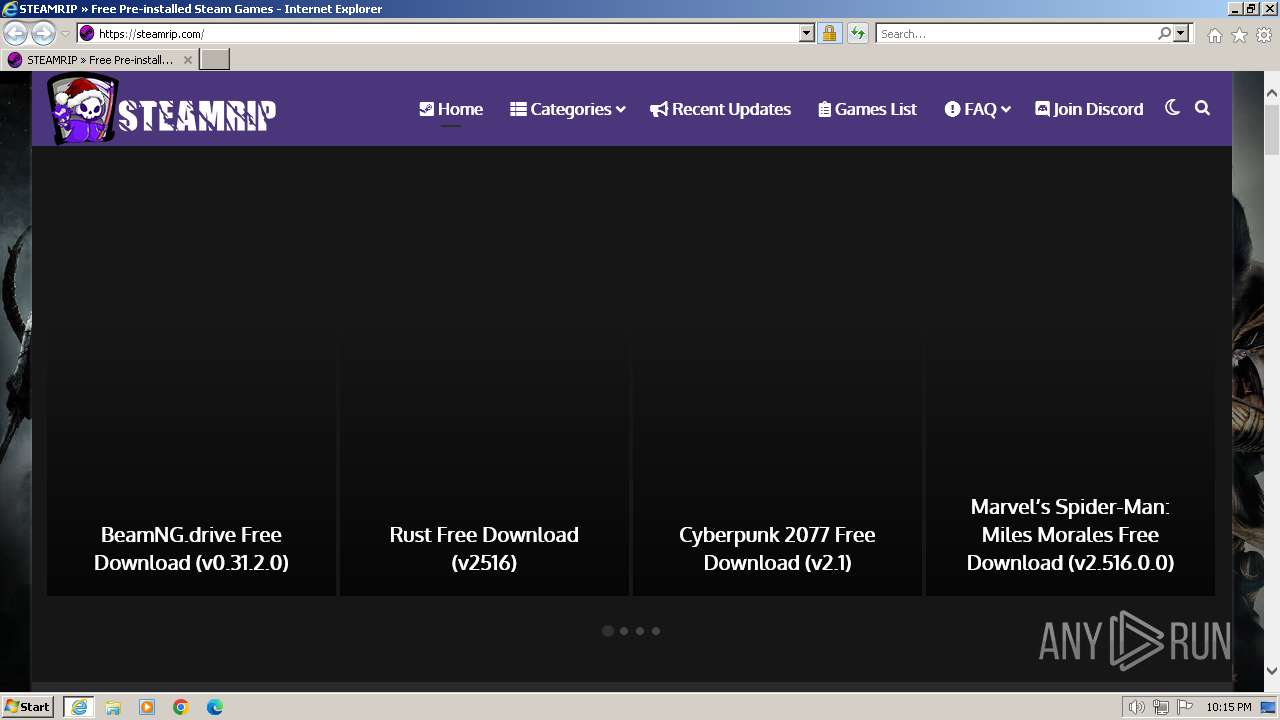
Task: Open the site search magnifier icon
Action: click(x=1202, y=108)
